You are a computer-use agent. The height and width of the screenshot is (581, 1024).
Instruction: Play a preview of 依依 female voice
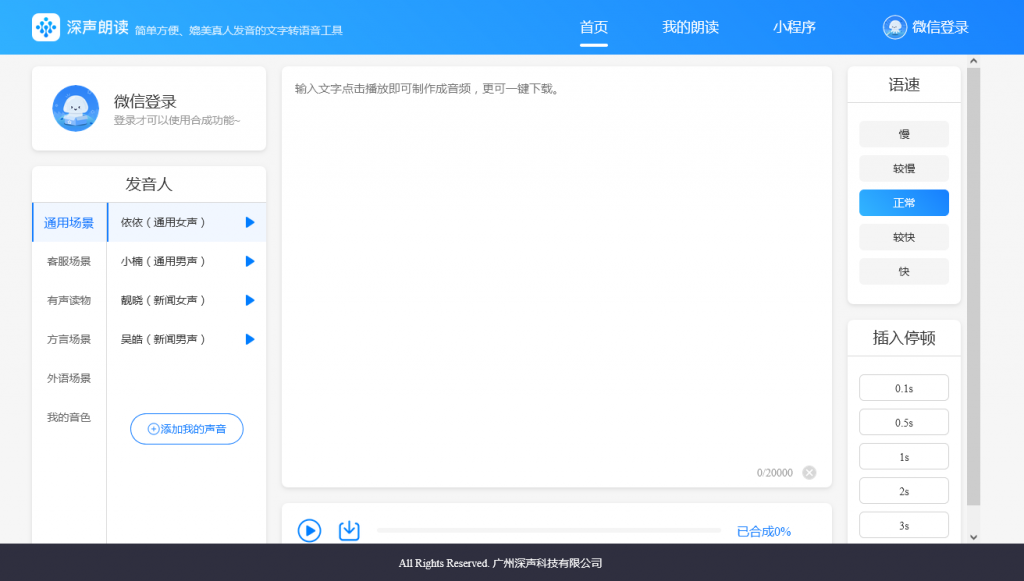(248, 222)
